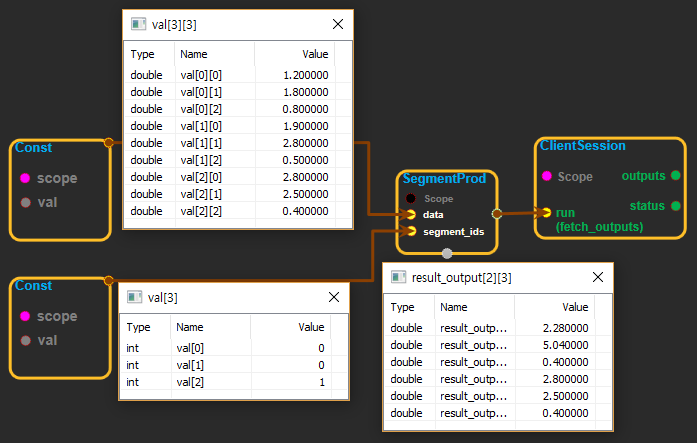Screen dimensions: 697x443
Task: Click the green status port on ClientSession
Action: pos(676,206)
